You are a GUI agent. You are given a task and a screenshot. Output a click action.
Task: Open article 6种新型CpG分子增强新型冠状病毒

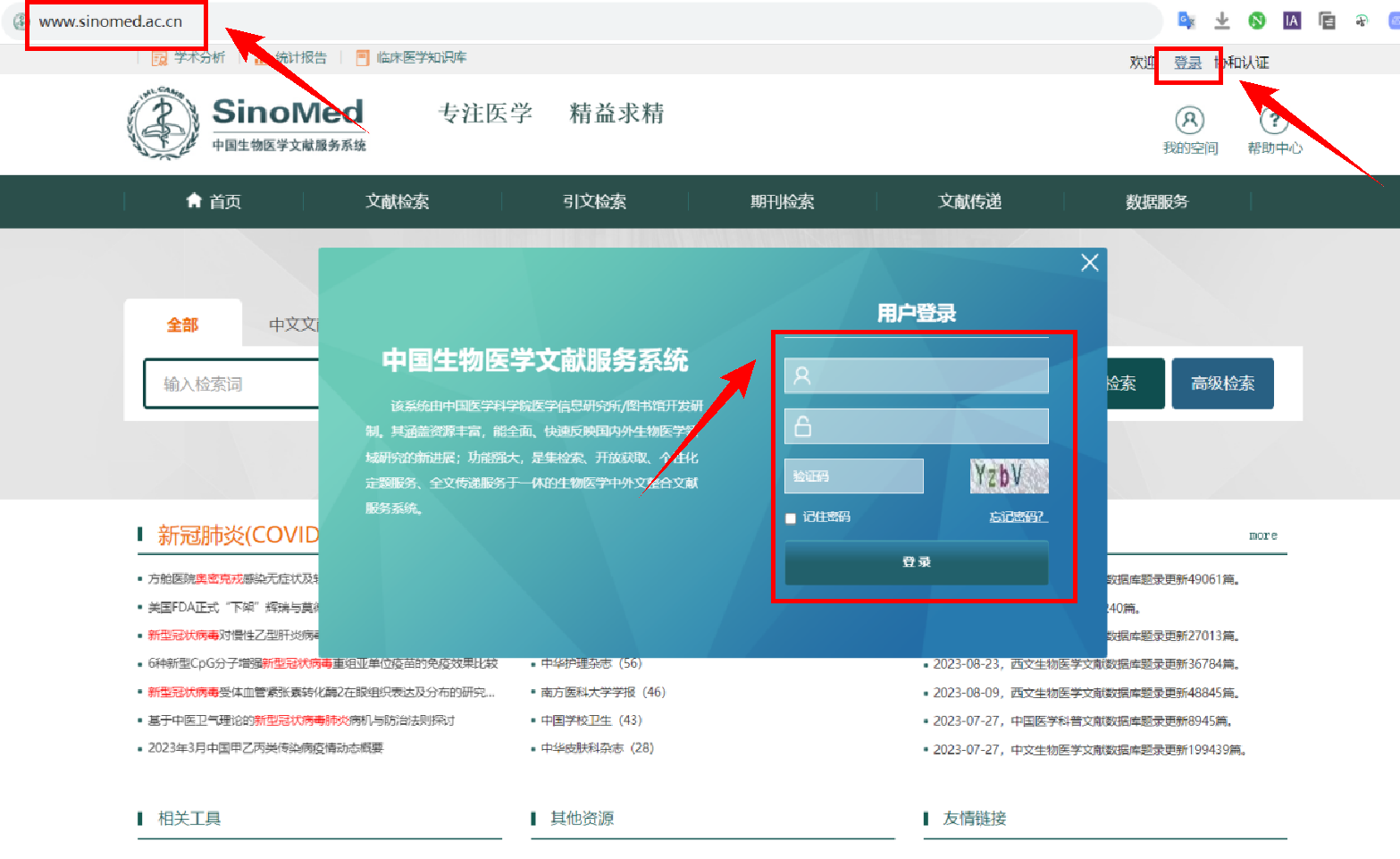coord(323,663)
